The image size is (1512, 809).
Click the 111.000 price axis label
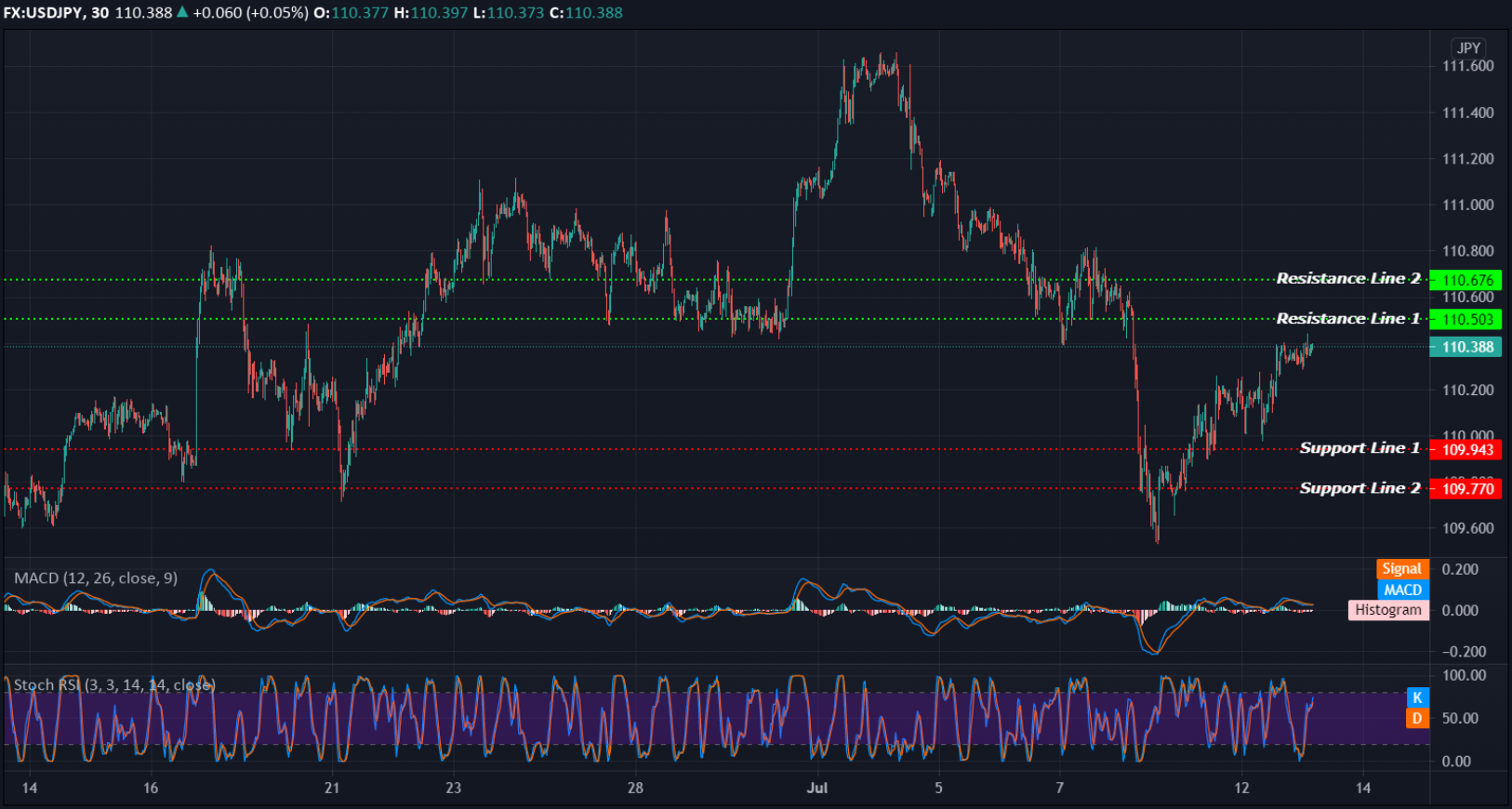[x=1467, y=205]
